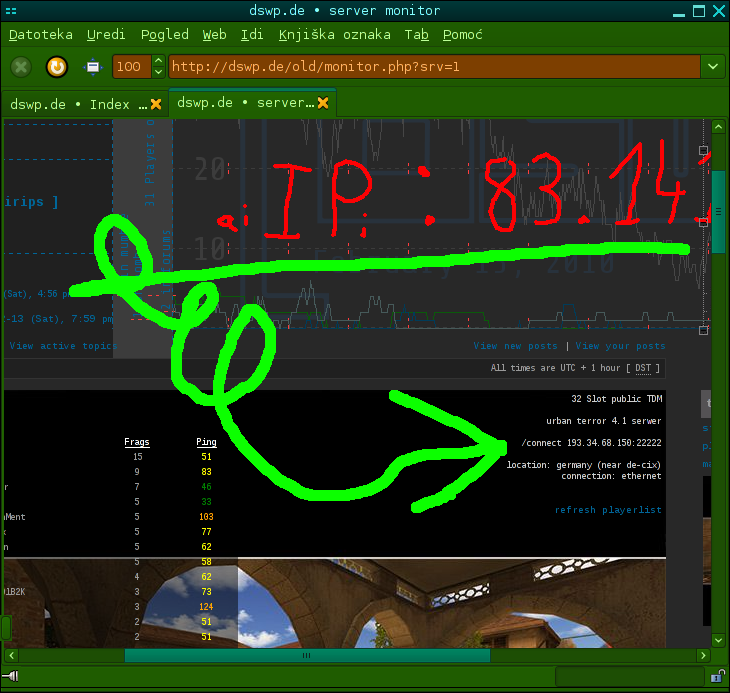Image resolution: width=730 pixels, height=693 pixels.
Task: Open the Pomoć menu
Action: tap(462, 34)
